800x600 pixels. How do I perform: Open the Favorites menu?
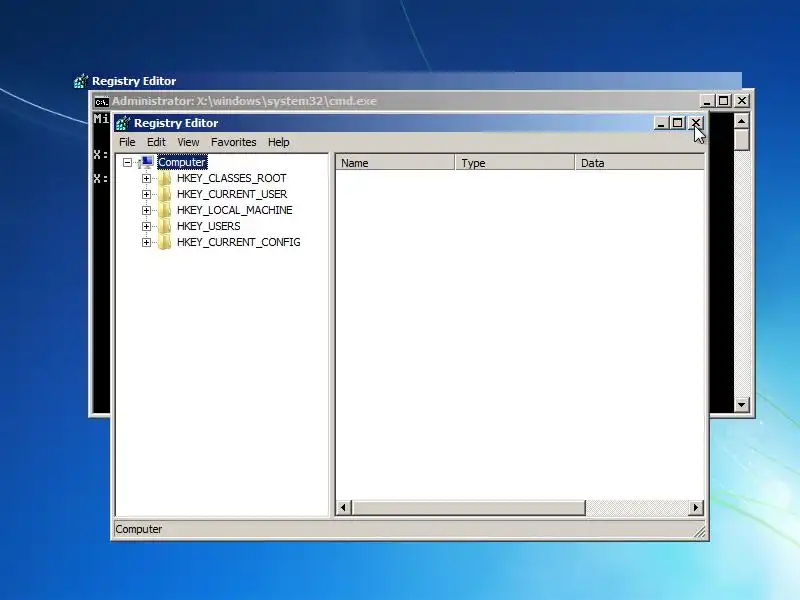pyautogui.click(x=233, y=142)
